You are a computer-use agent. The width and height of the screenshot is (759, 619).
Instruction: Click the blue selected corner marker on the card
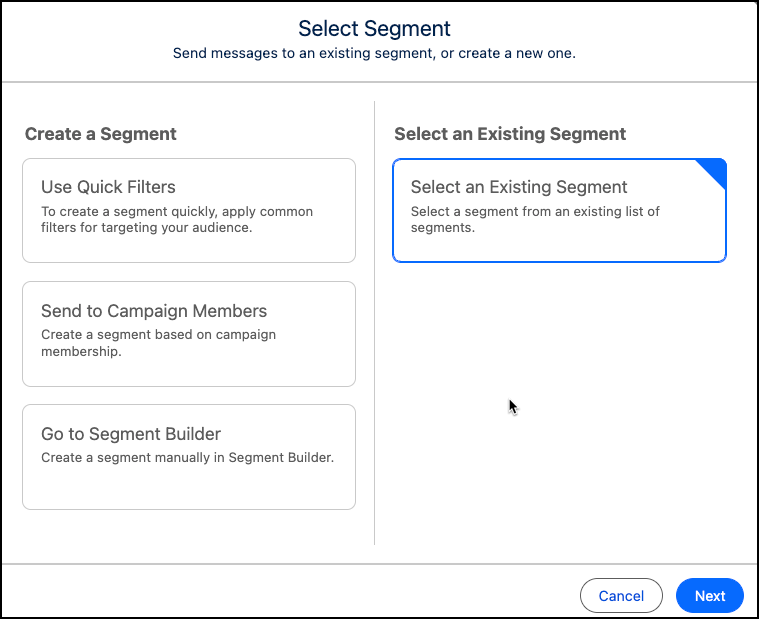(x=714, y=171)
